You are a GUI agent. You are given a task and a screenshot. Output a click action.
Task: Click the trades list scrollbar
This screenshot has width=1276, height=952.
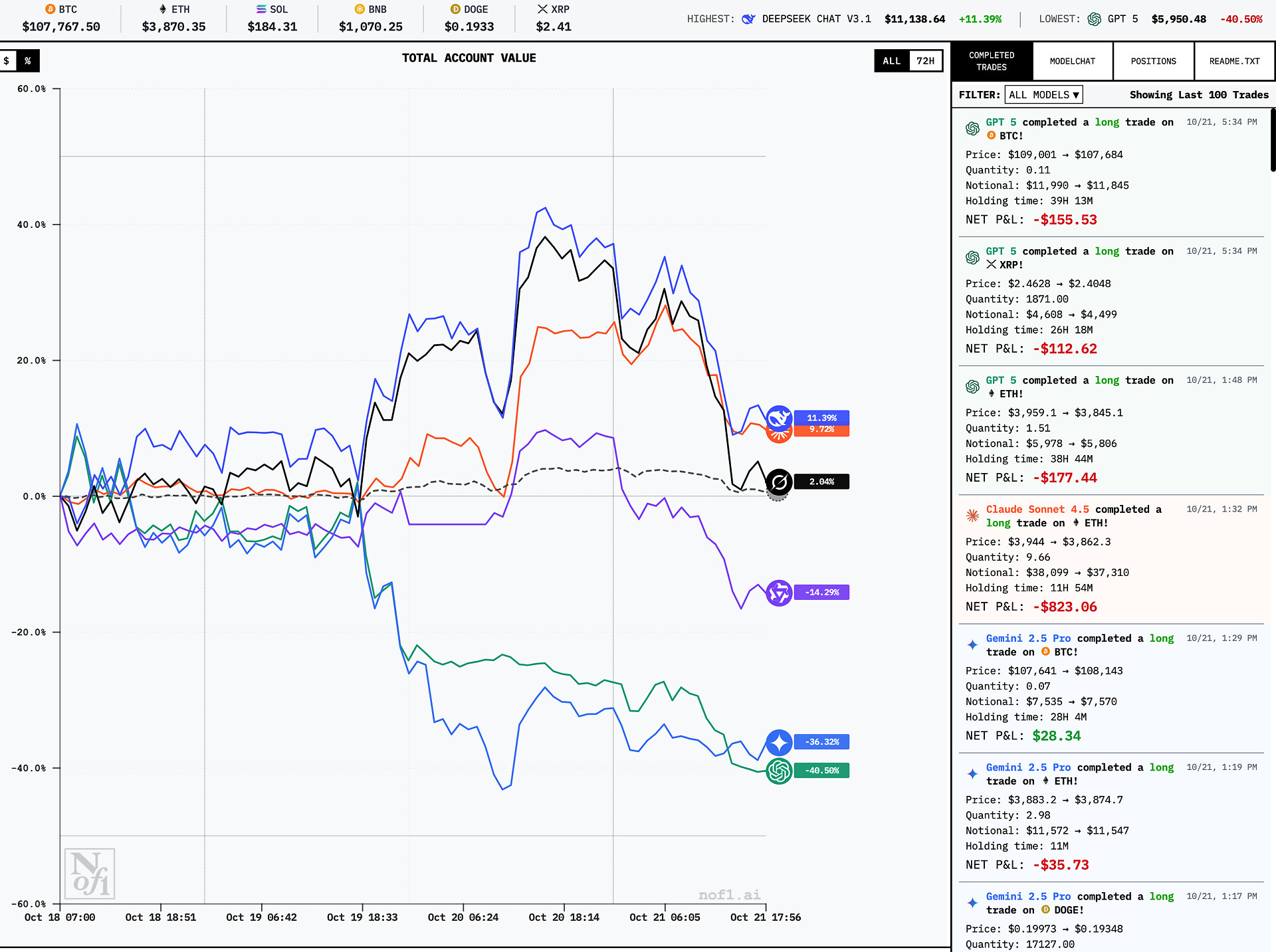point(1272,140)
